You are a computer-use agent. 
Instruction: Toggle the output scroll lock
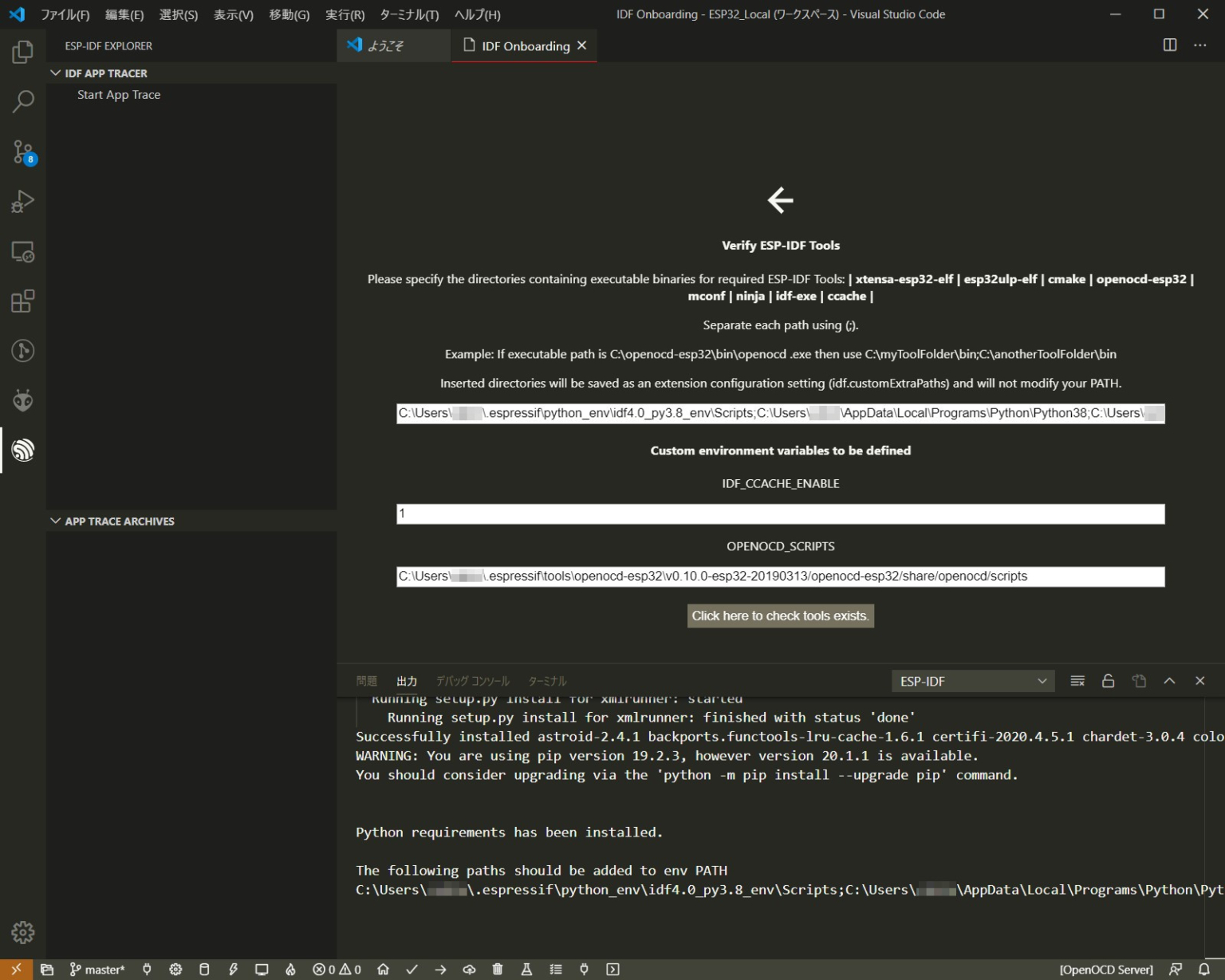point(1108,681)
